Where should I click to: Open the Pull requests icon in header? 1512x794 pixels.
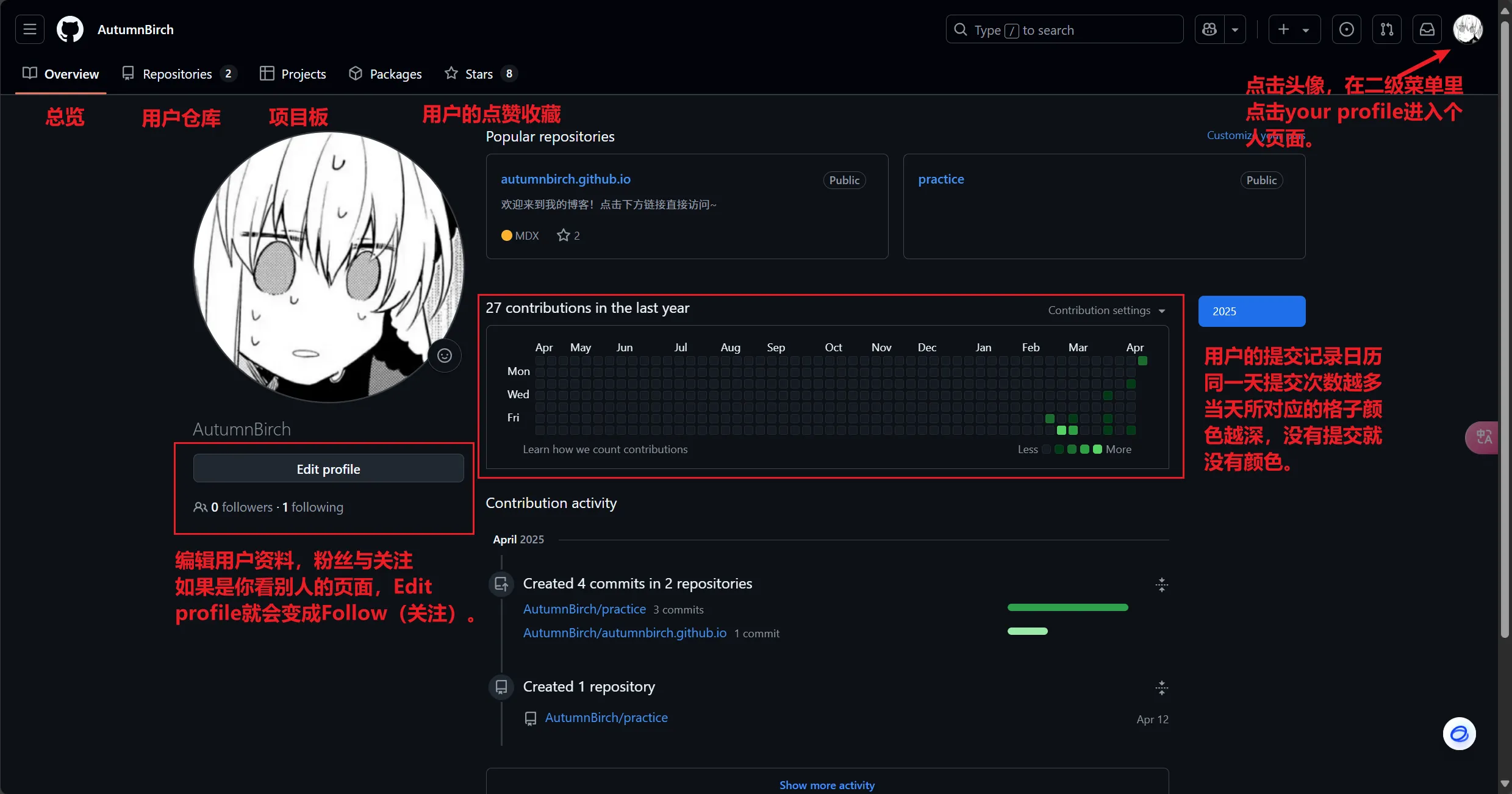click(x=1387, y=29)
